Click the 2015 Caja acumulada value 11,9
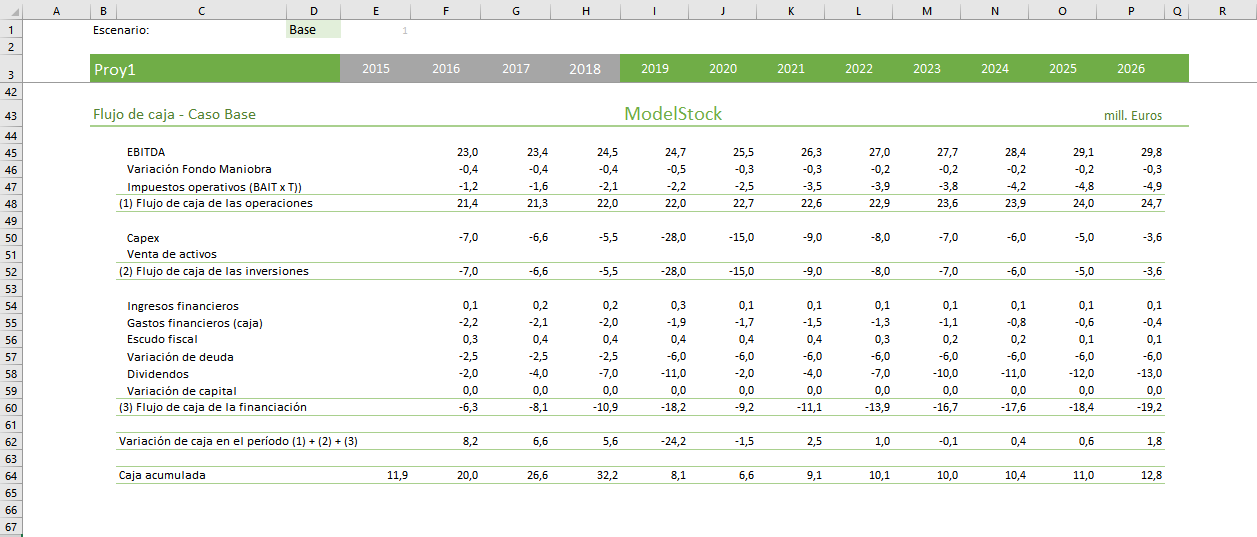The width and height of the screenshot is (1257, 537). [x=396, y=475]
